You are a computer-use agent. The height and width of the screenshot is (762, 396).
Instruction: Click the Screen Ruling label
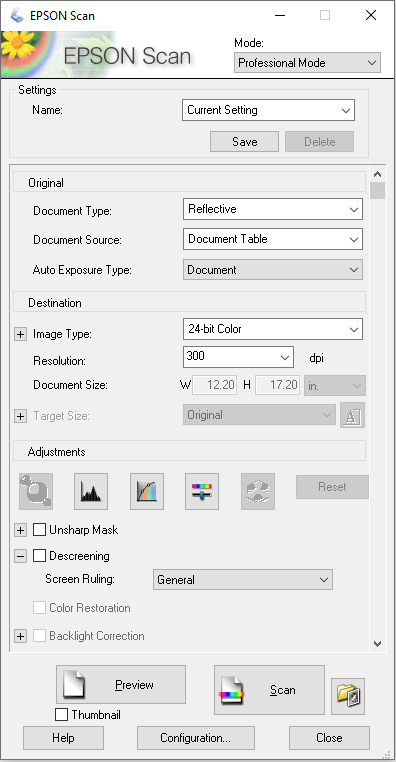click(x=80, y=579)
